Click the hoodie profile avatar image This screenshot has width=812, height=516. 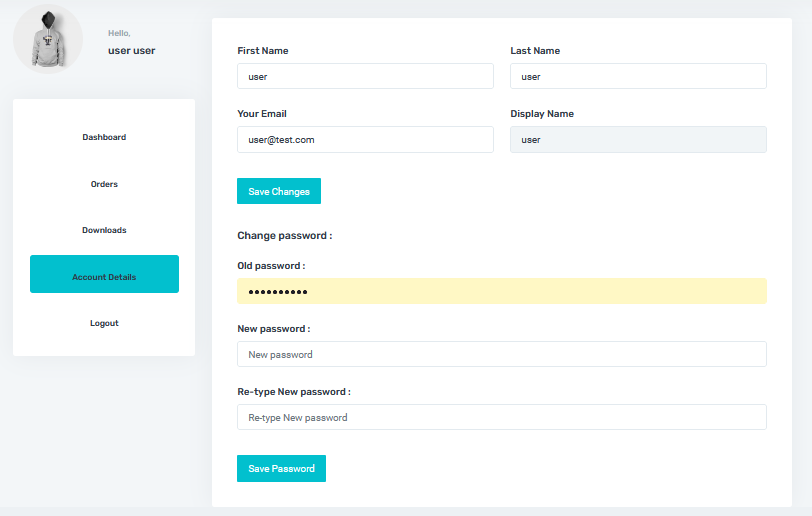tap(47, 39)
